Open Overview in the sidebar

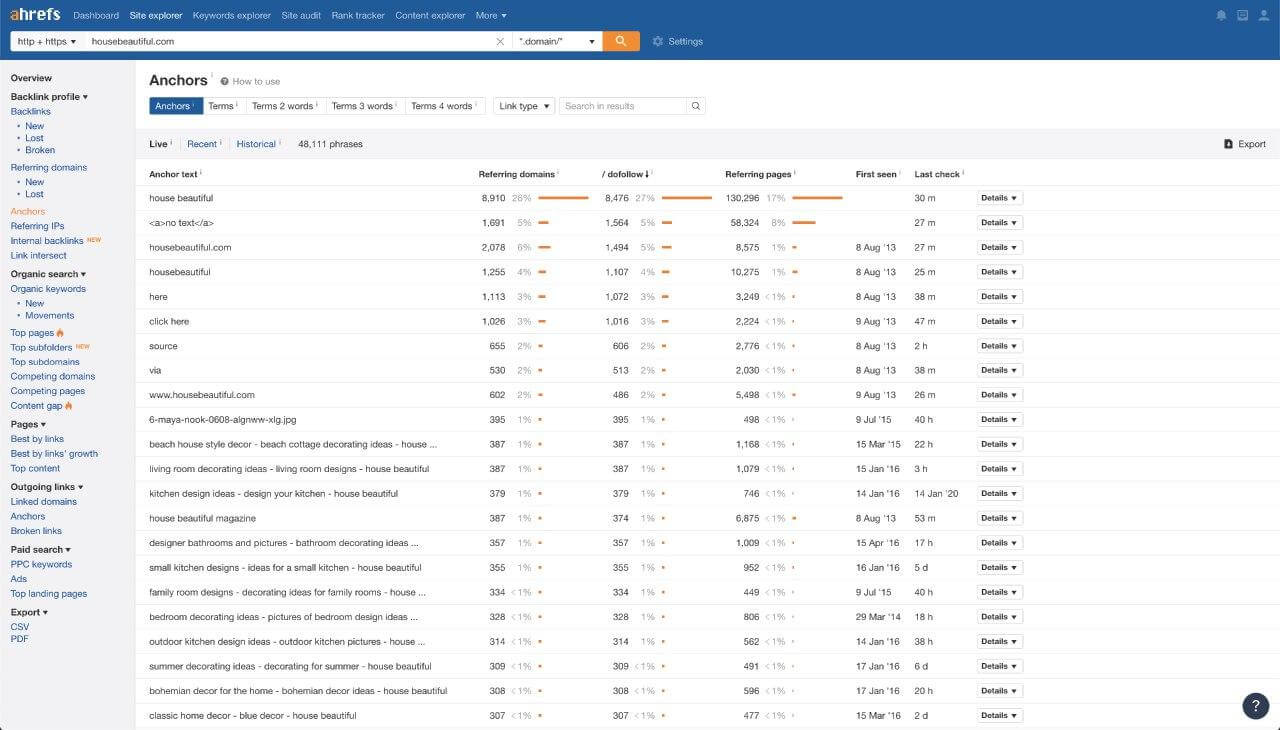coord(31,78)
